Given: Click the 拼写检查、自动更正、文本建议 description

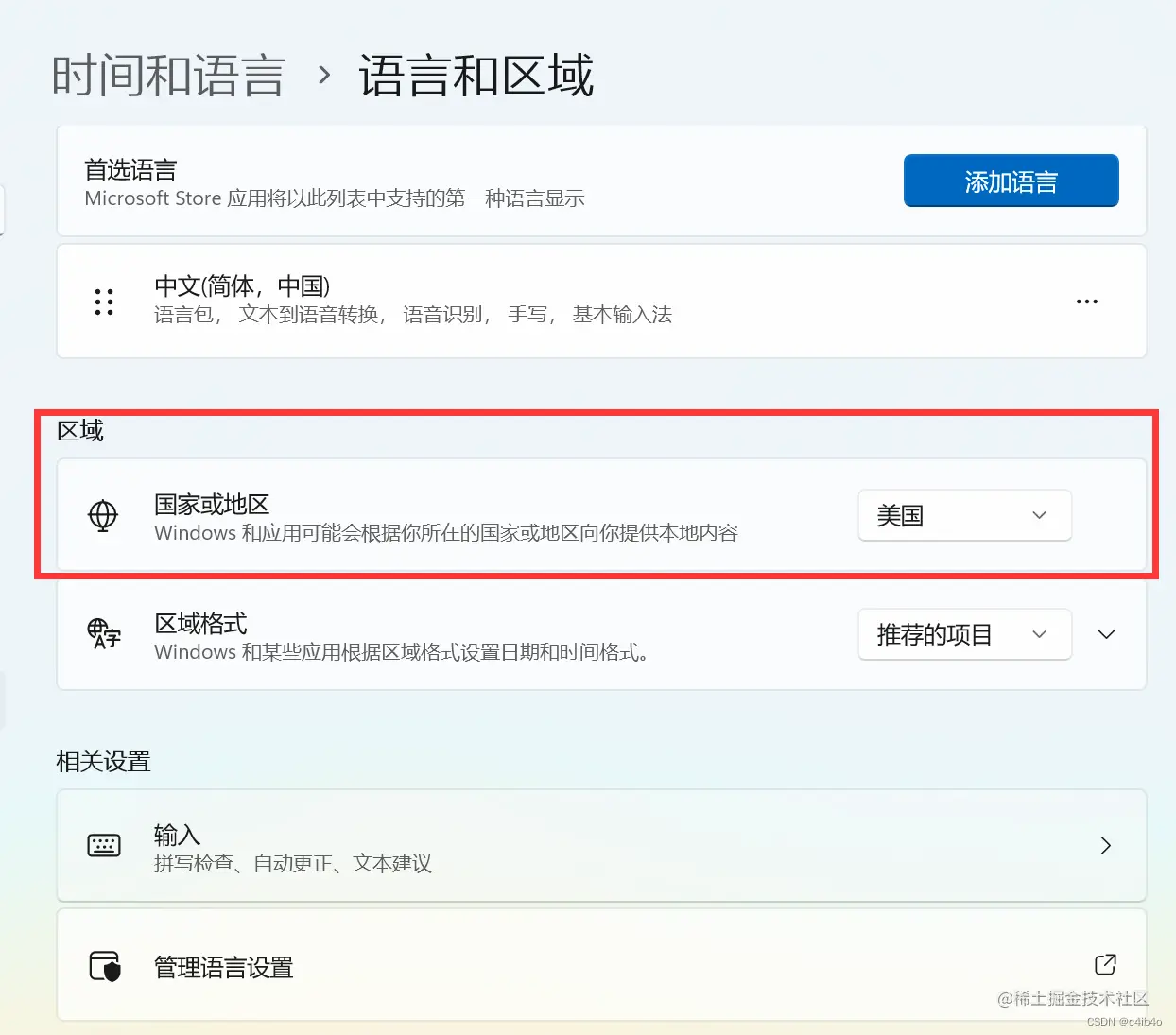Looking at the screenshot, I should point(293,863).
